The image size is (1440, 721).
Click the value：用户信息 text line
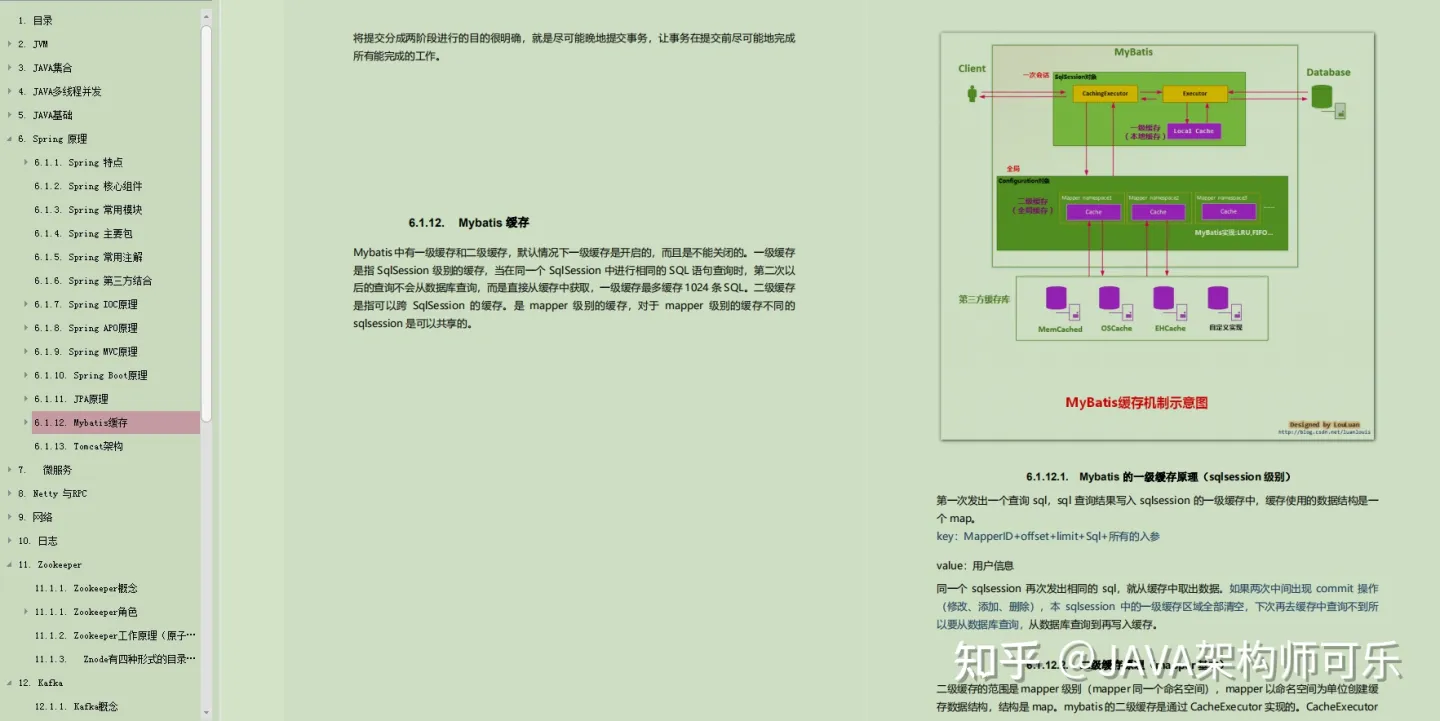pos(975,566)
